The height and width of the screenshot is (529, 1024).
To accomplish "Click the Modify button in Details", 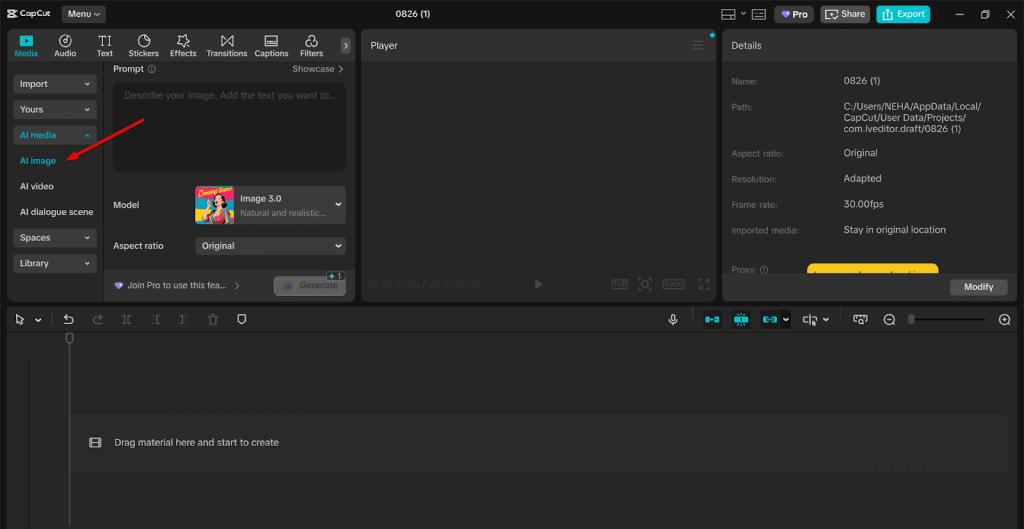I will pyautogui.click(x=978, y=287).
